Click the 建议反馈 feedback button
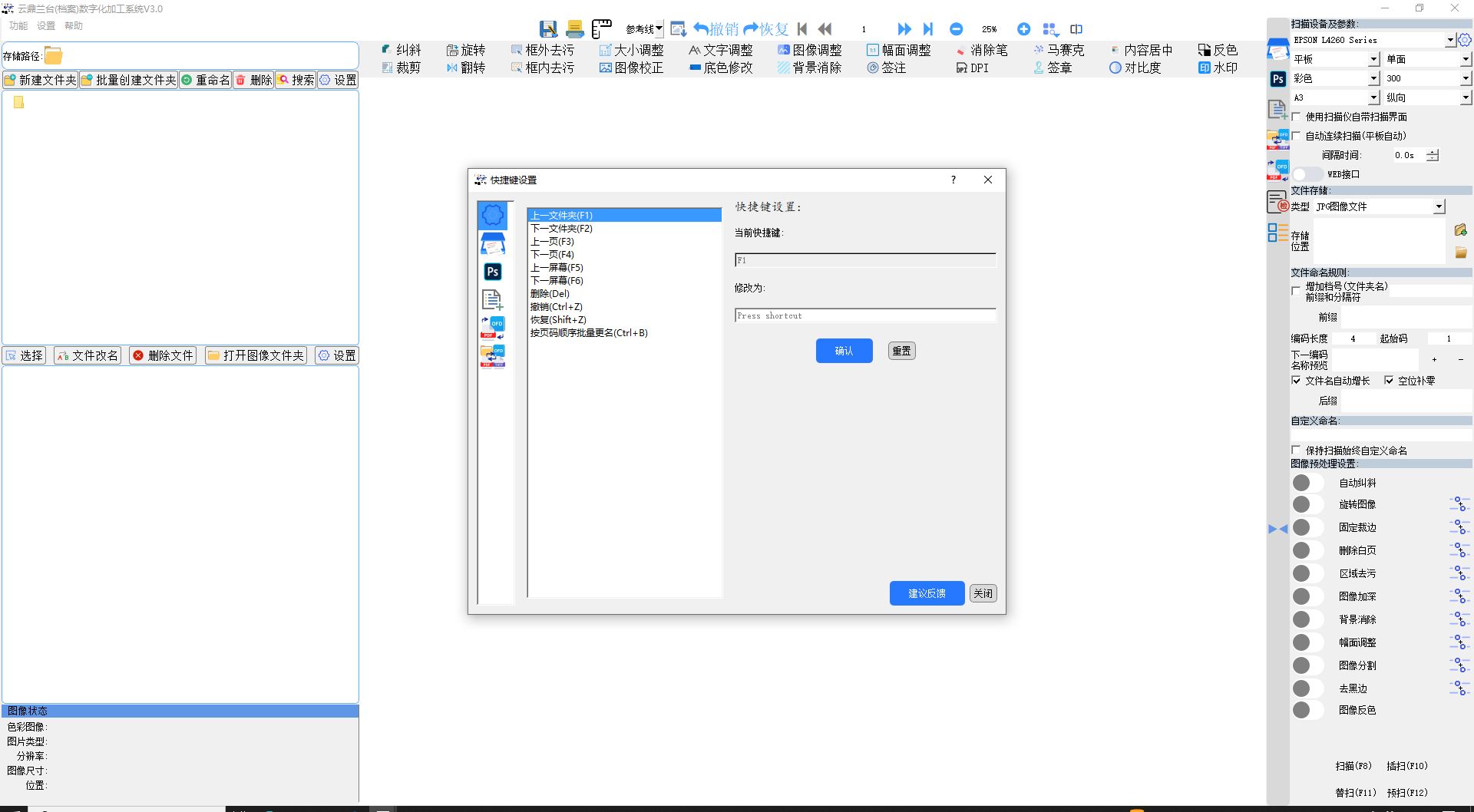 [927, 593]
